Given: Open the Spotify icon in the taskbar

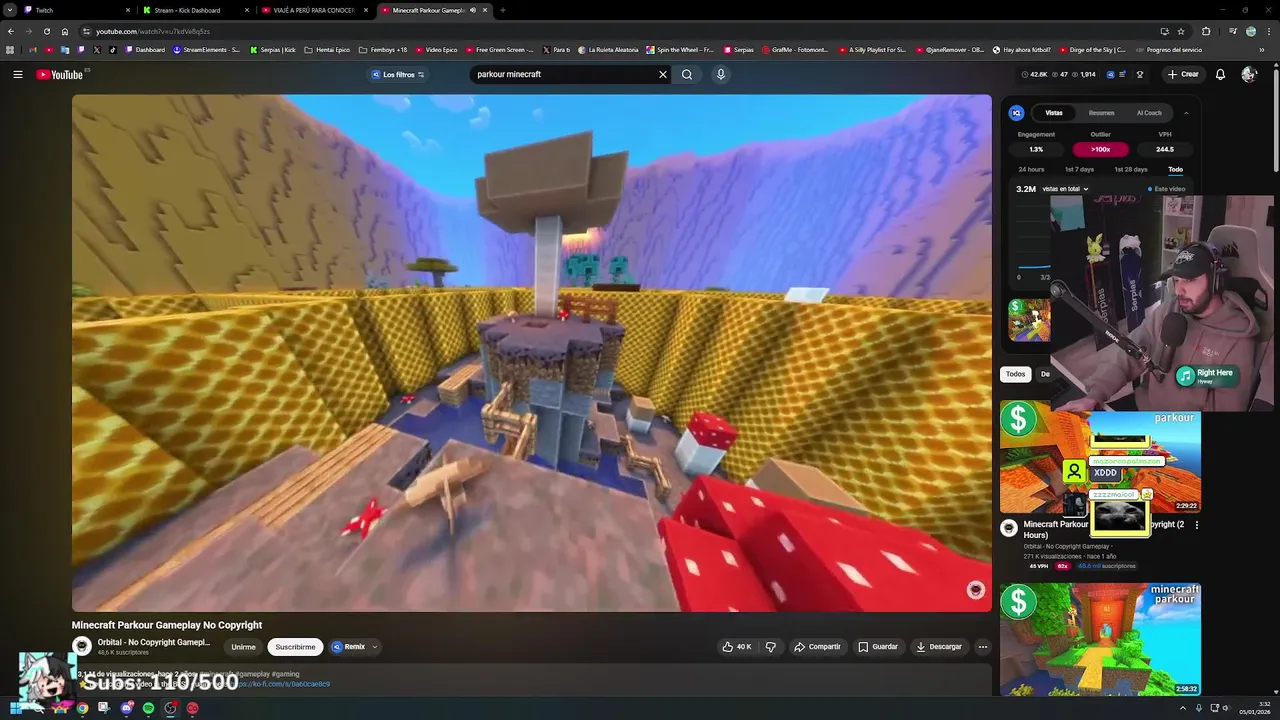Looking at the screenshot, I should coord(148,708).
